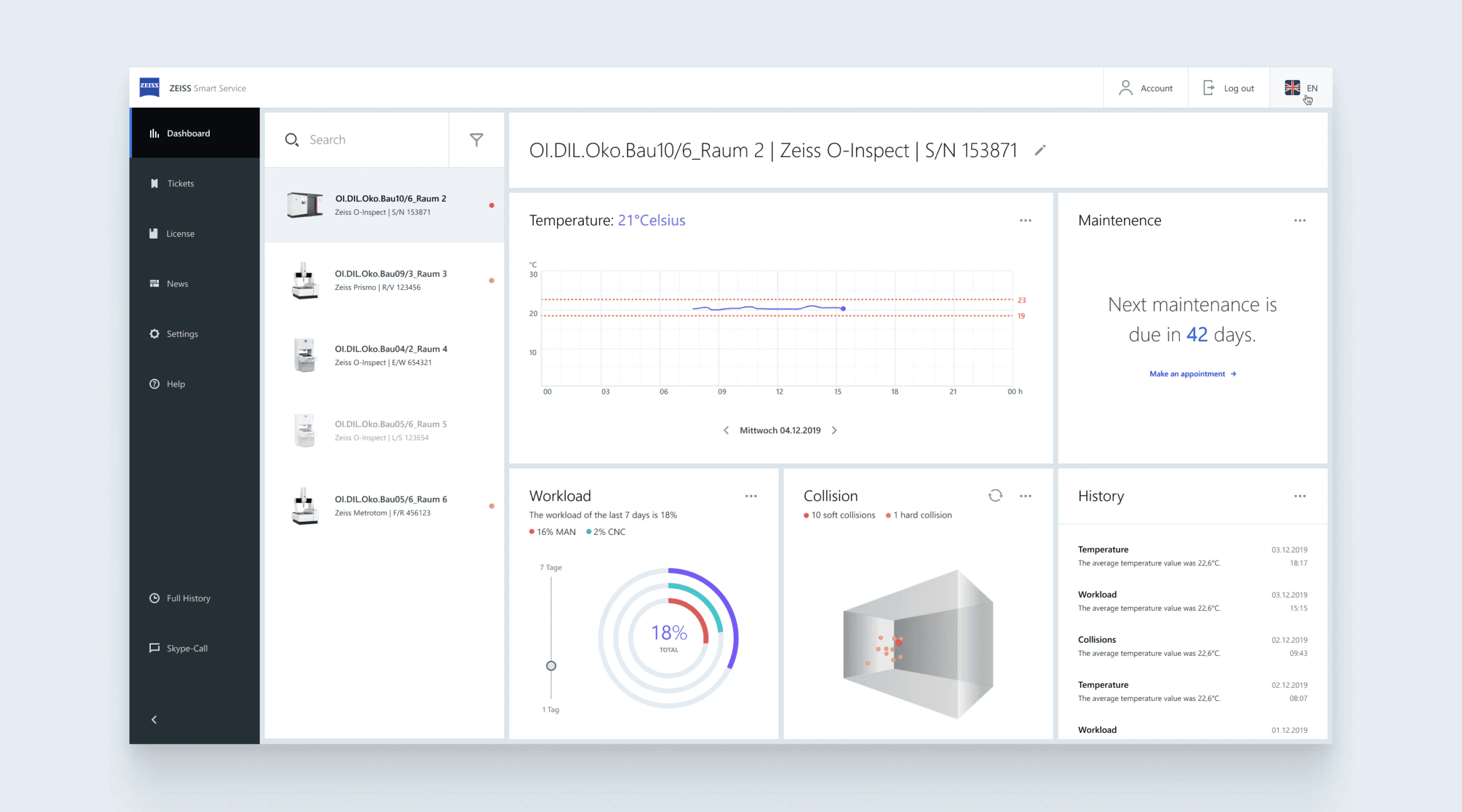Click the workload days slider handle
Image resolution: width=1462 pixels, height=812 pixels.
pyautogui.click(x=551, y=666)
